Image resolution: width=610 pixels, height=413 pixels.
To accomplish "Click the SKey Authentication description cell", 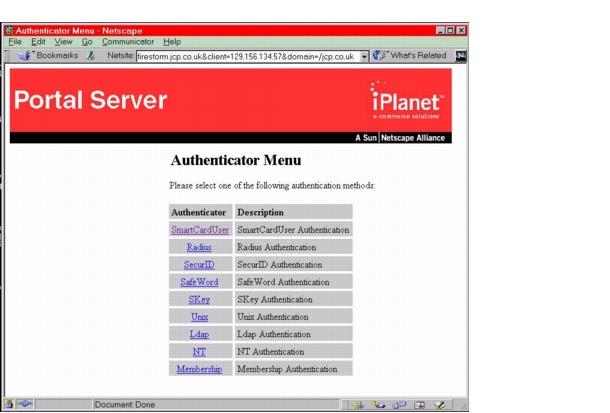I will tap(294, 299).
